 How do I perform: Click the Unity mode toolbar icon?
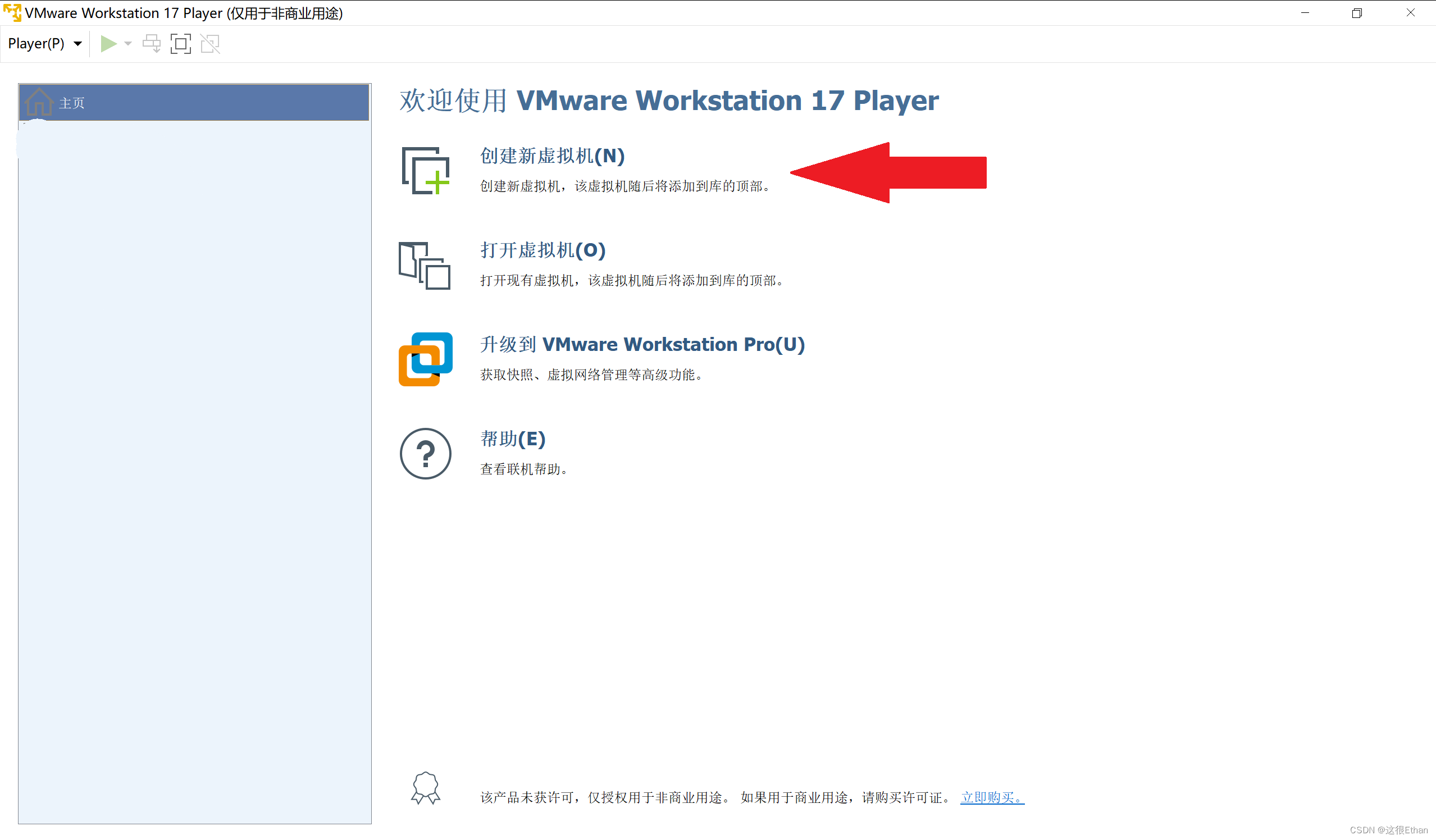point(210,44)
